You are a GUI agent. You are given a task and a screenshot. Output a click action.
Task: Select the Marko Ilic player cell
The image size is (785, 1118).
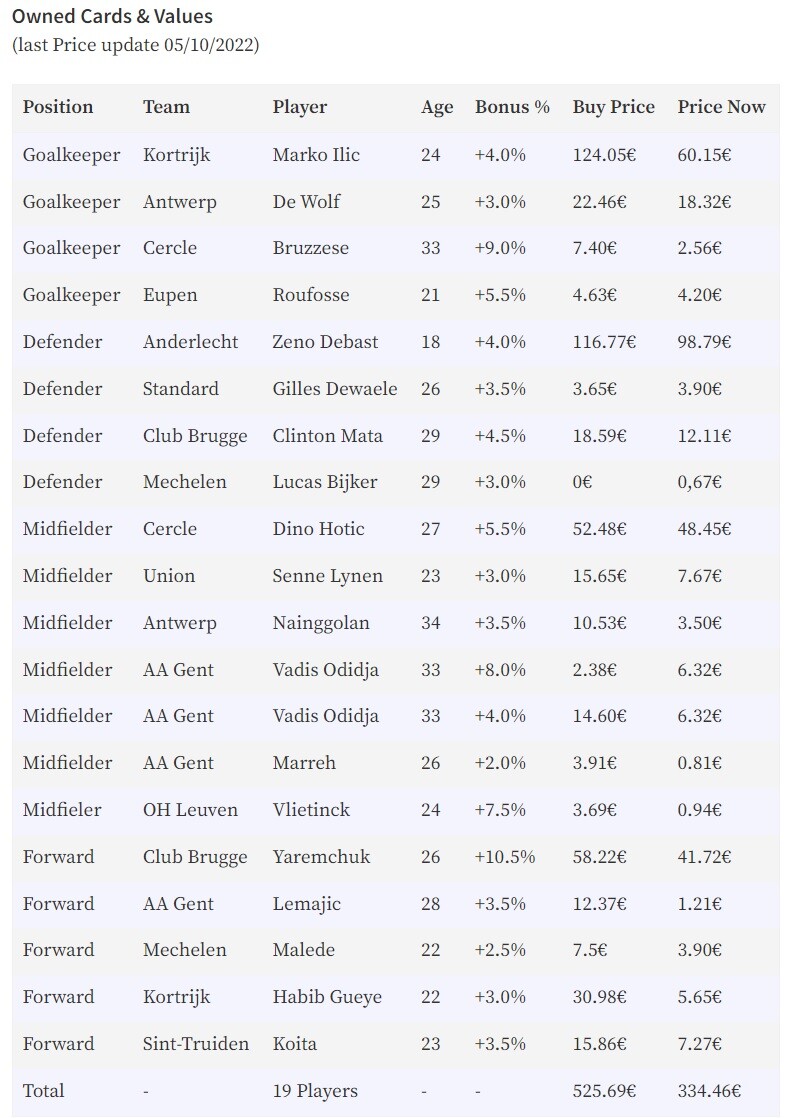(316, 155)
